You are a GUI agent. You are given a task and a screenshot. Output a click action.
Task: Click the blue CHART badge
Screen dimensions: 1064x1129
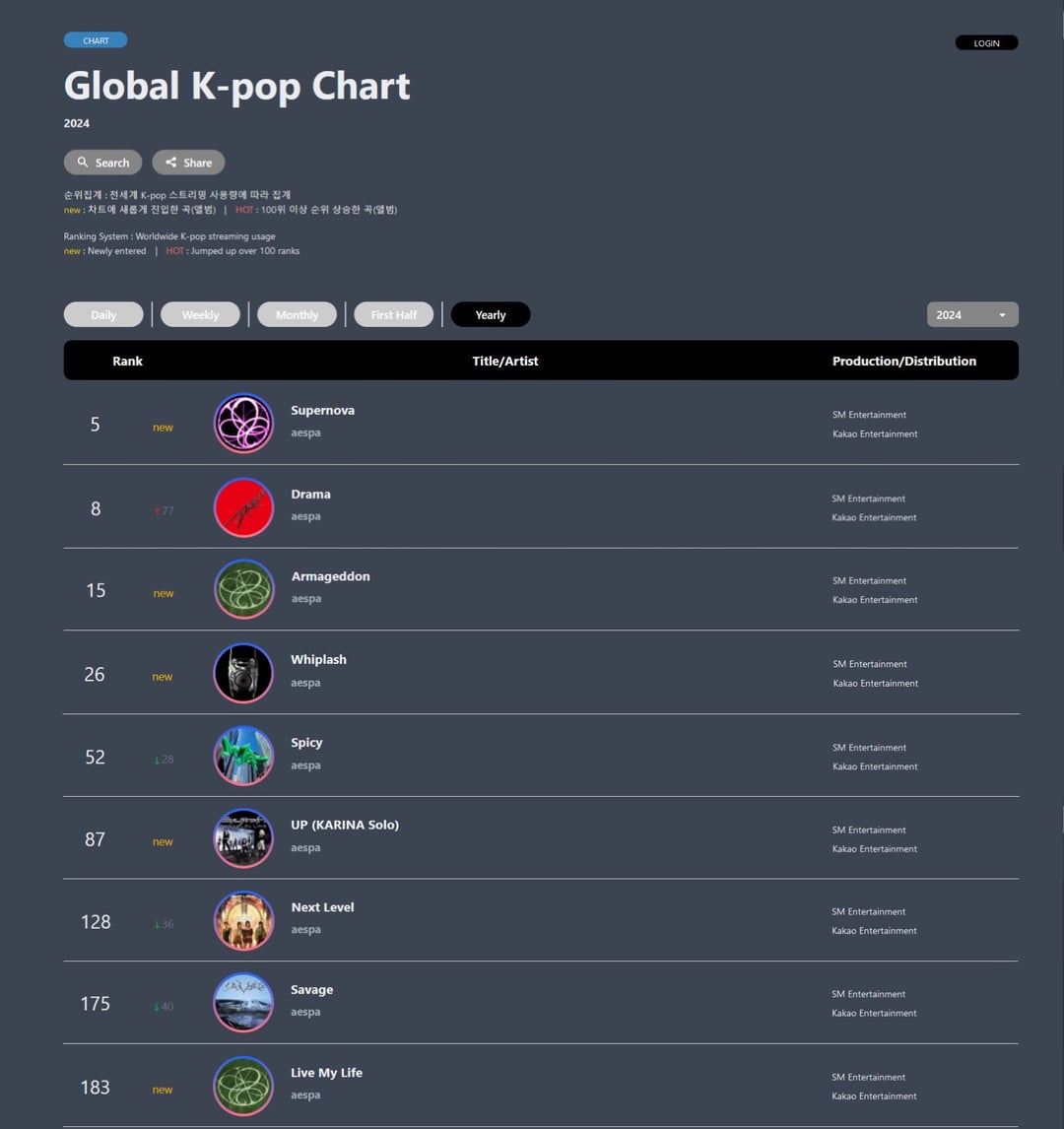(x=96, y=40)
